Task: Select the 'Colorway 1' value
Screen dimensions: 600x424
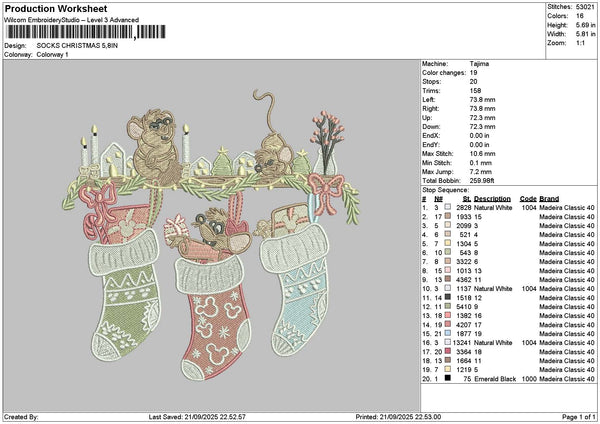Action: (52, 55)
